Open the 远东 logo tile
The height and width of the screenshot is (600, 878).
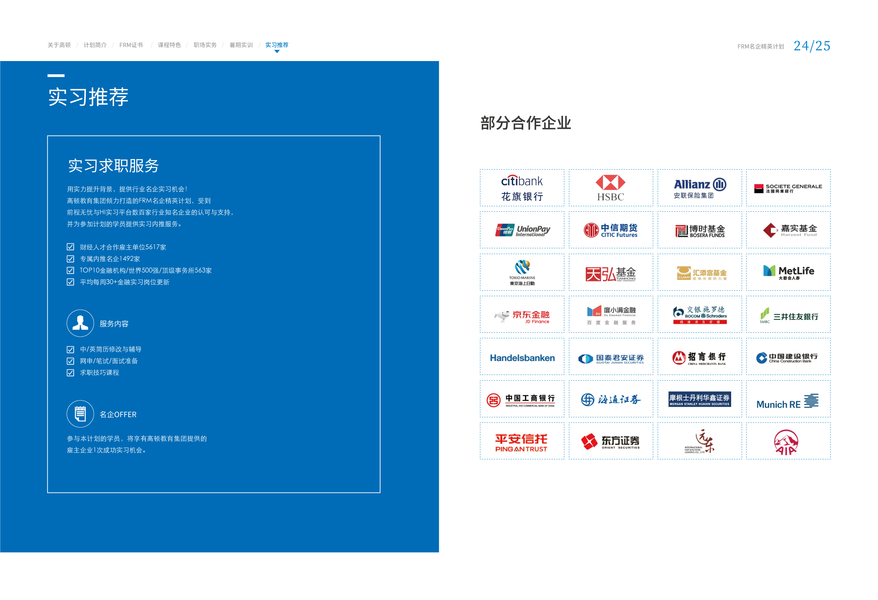[x=699, y=442]
